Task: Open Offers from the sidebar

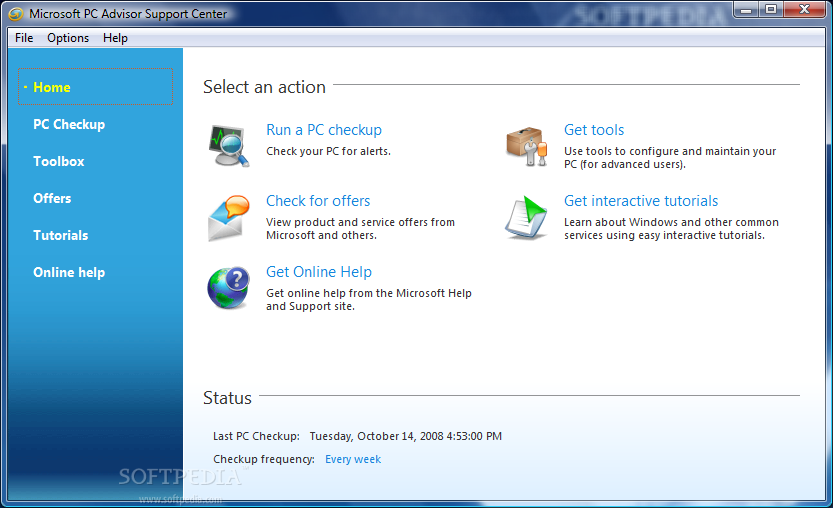Action: (52, 198)
